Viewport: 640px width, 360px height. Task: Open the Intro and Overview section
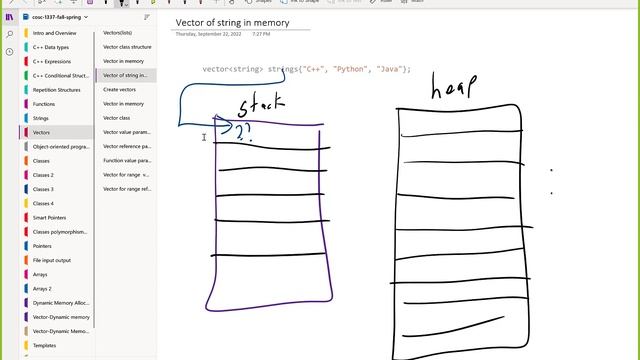56,33
